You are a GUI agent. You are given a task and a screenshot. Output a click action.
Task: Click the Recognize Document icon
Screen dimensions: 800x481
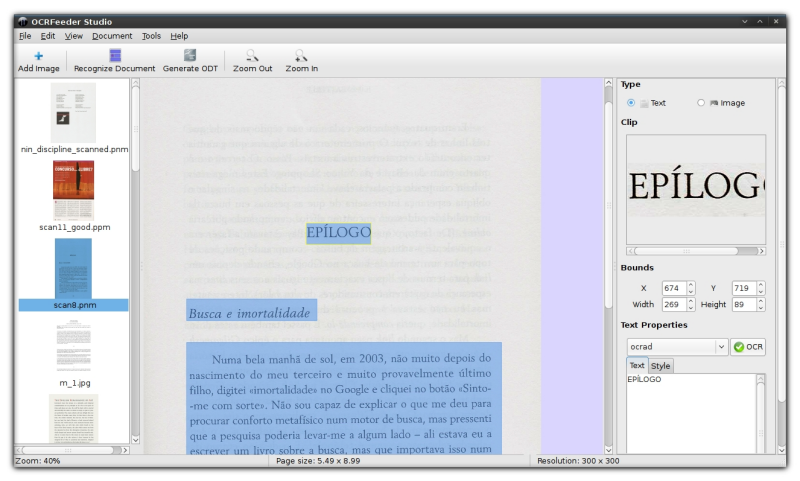pyautogui.click(x=115, y=55)
